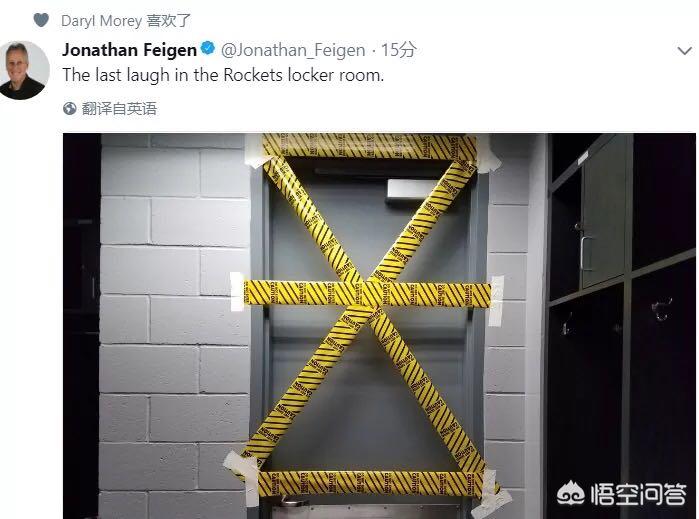Click the tweet text about Rockets locker room

click(223, 75)
